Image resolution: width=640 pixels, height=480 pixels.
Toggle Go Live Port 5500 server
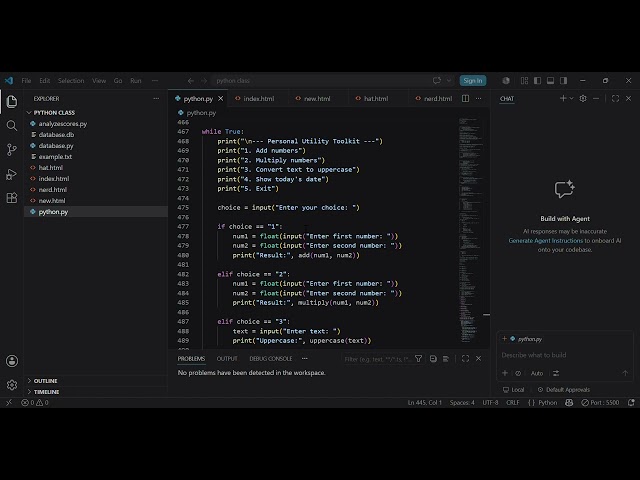(600, 402)
